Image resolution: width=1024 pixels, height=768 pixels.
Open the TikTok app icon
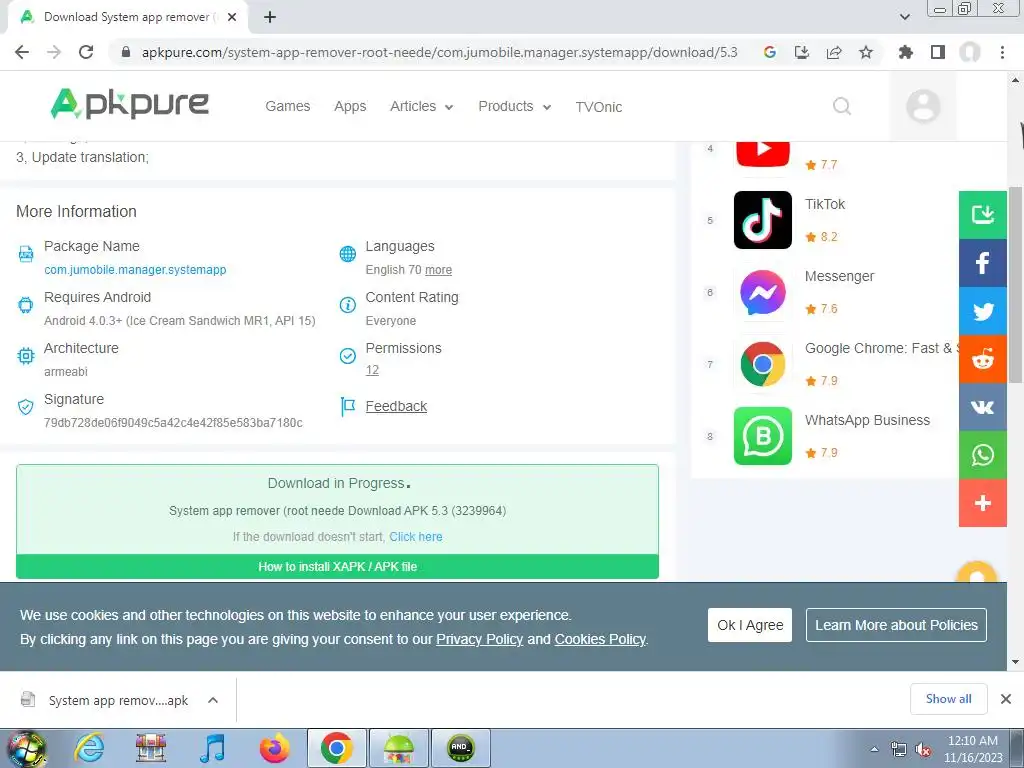click(763, 220)
